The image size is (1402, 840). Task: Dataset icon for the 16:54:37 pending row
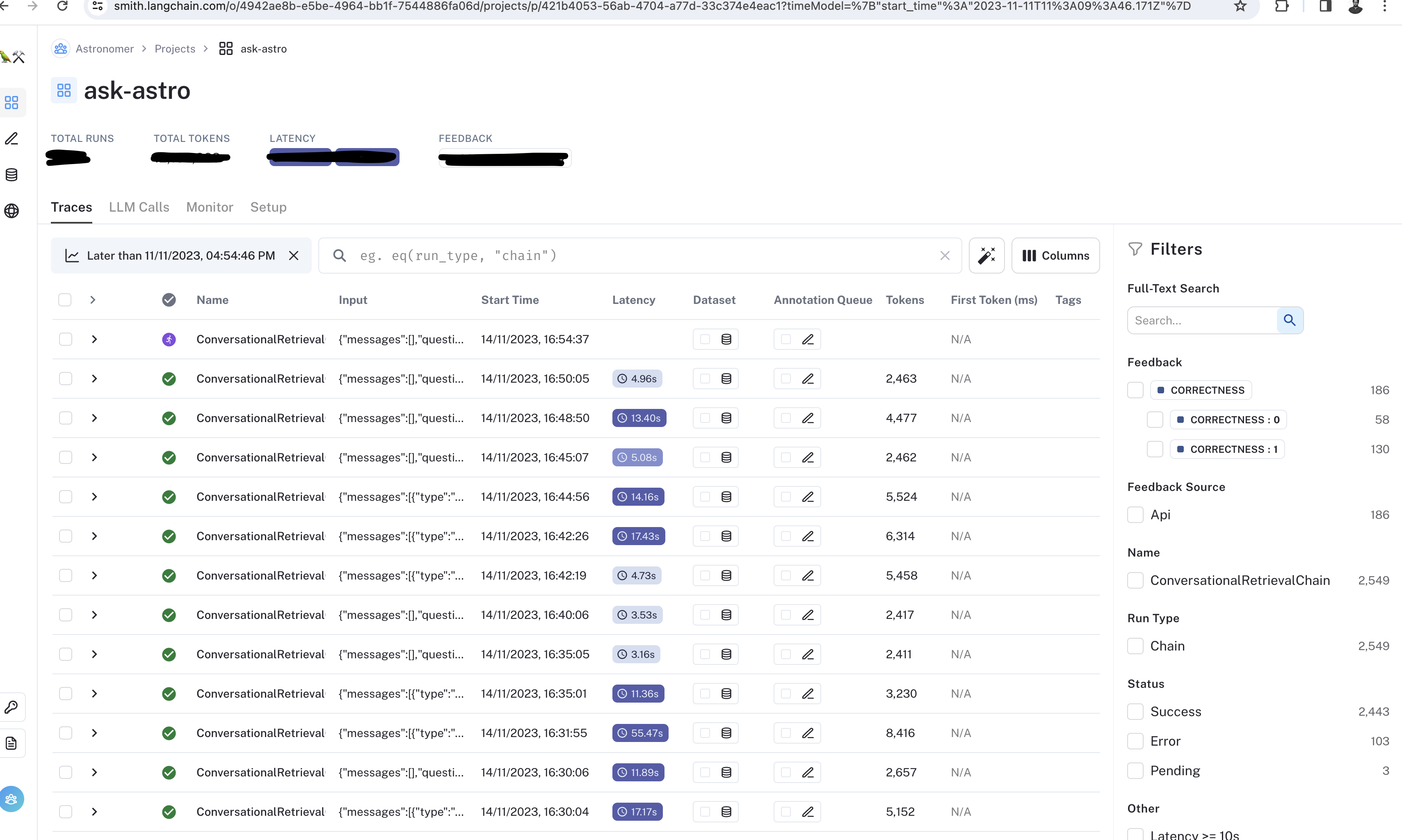coord(726,340)
